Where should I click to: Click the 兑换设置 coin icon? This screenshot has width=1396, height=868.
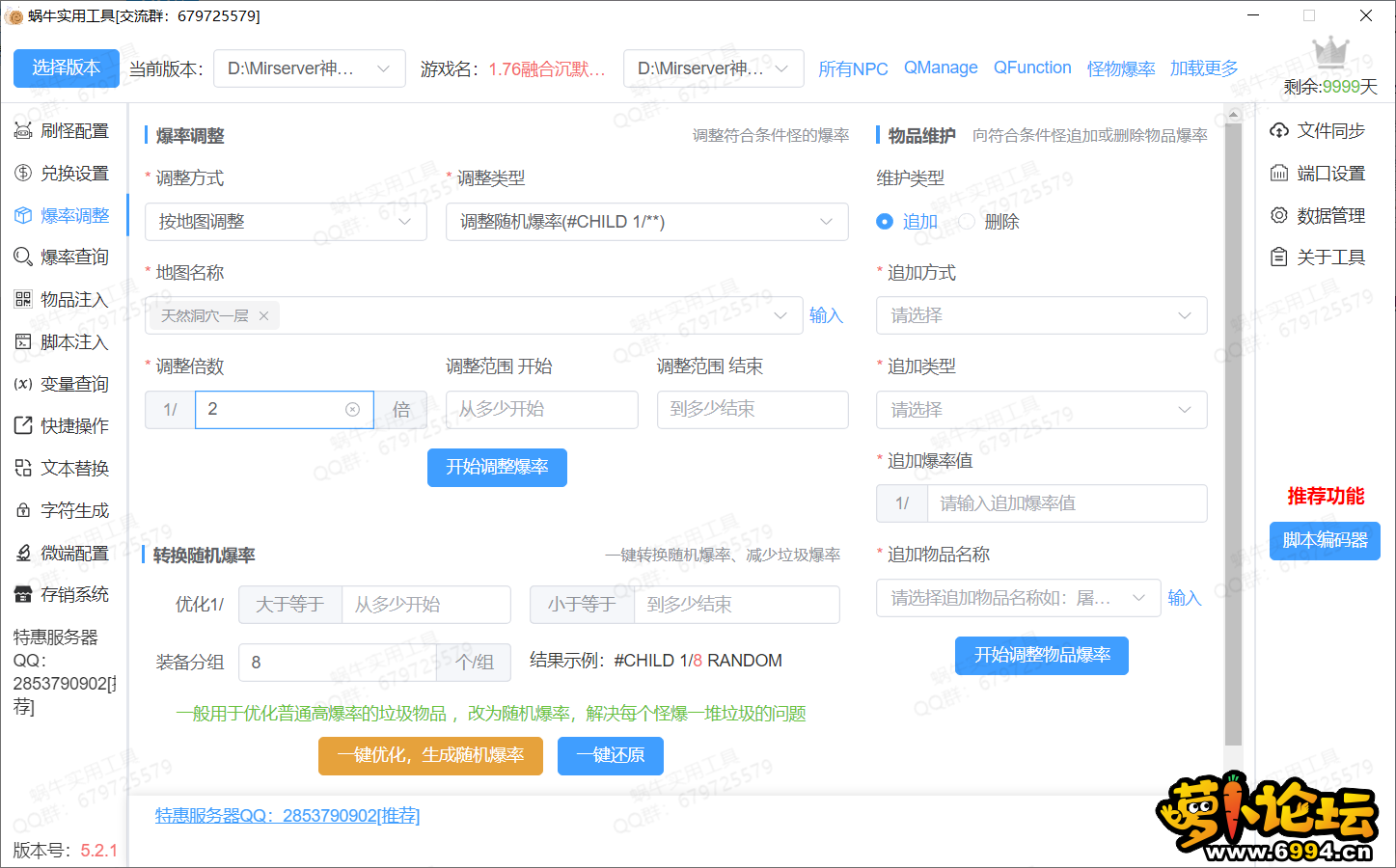click(23, 173)
